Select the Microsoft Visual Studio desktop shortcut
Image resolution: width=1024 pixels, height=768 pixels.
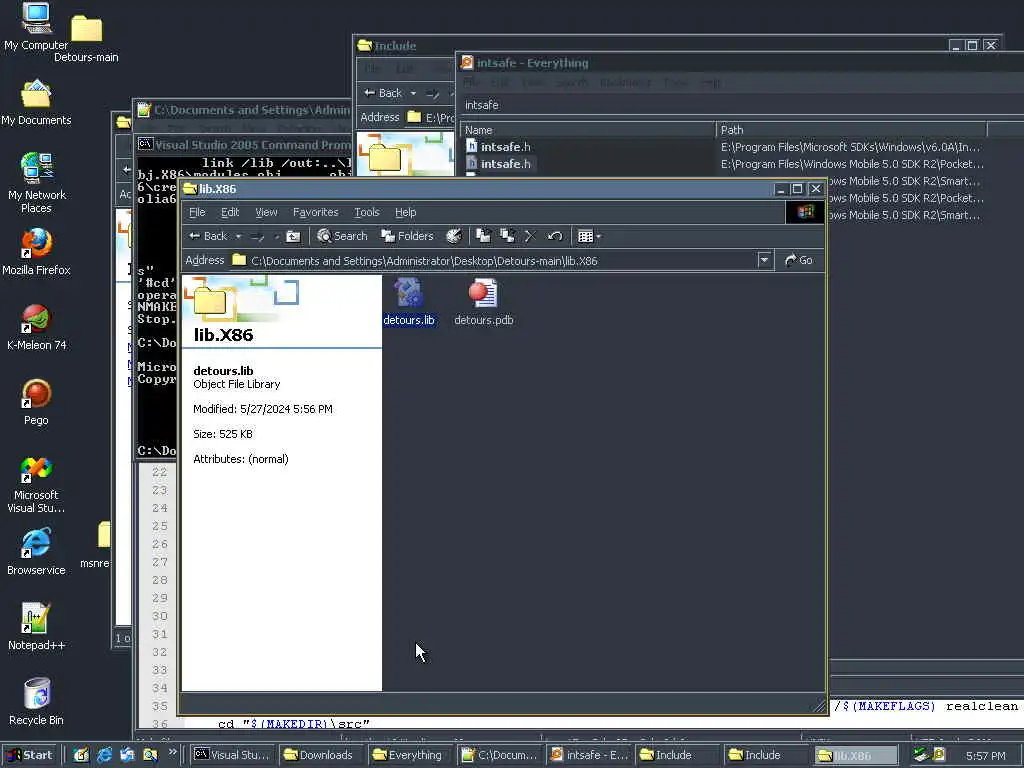click(36, 485)
